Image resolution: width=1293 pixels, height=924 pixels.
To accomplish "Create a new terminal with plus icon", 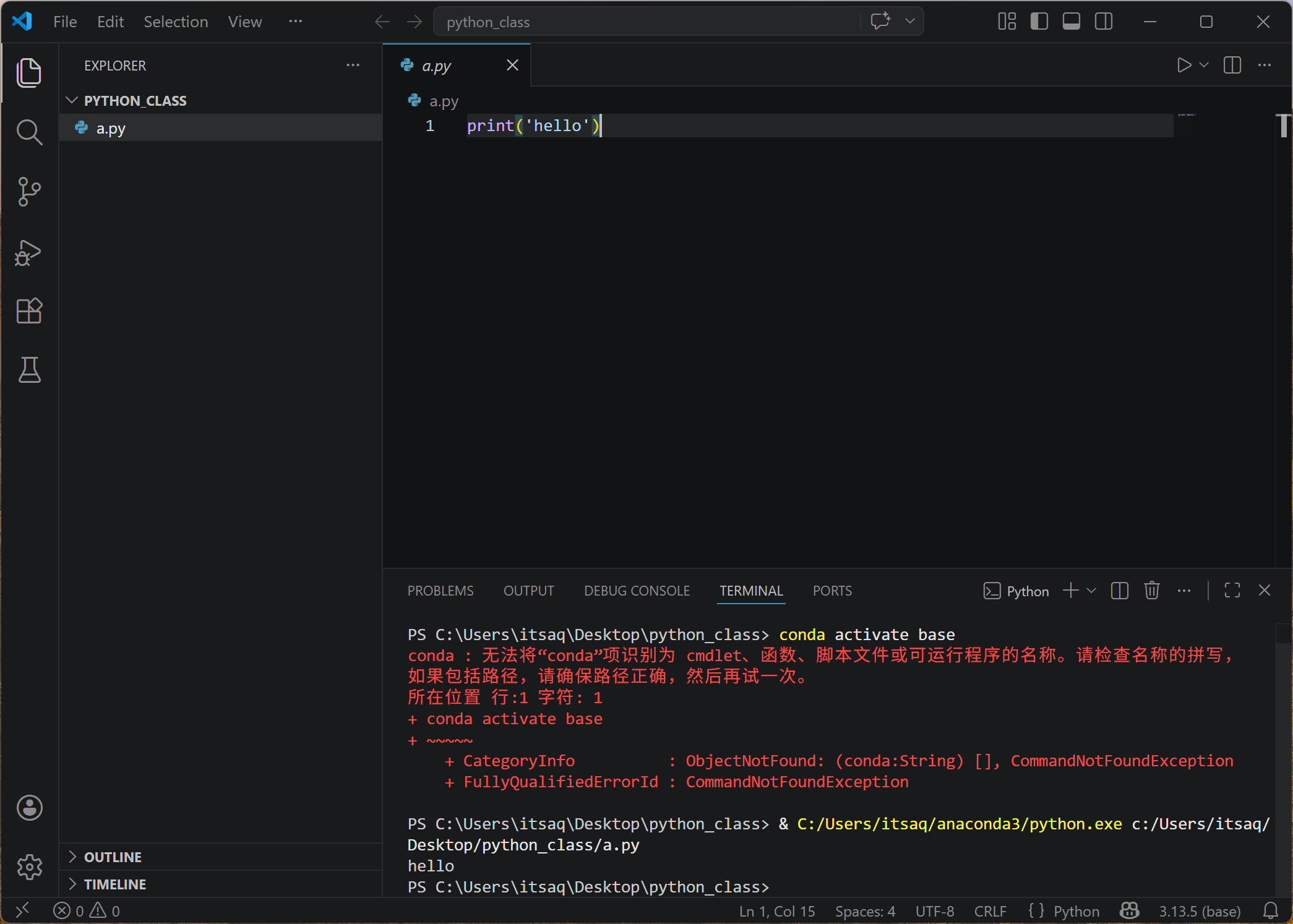I will point(1071,591).
